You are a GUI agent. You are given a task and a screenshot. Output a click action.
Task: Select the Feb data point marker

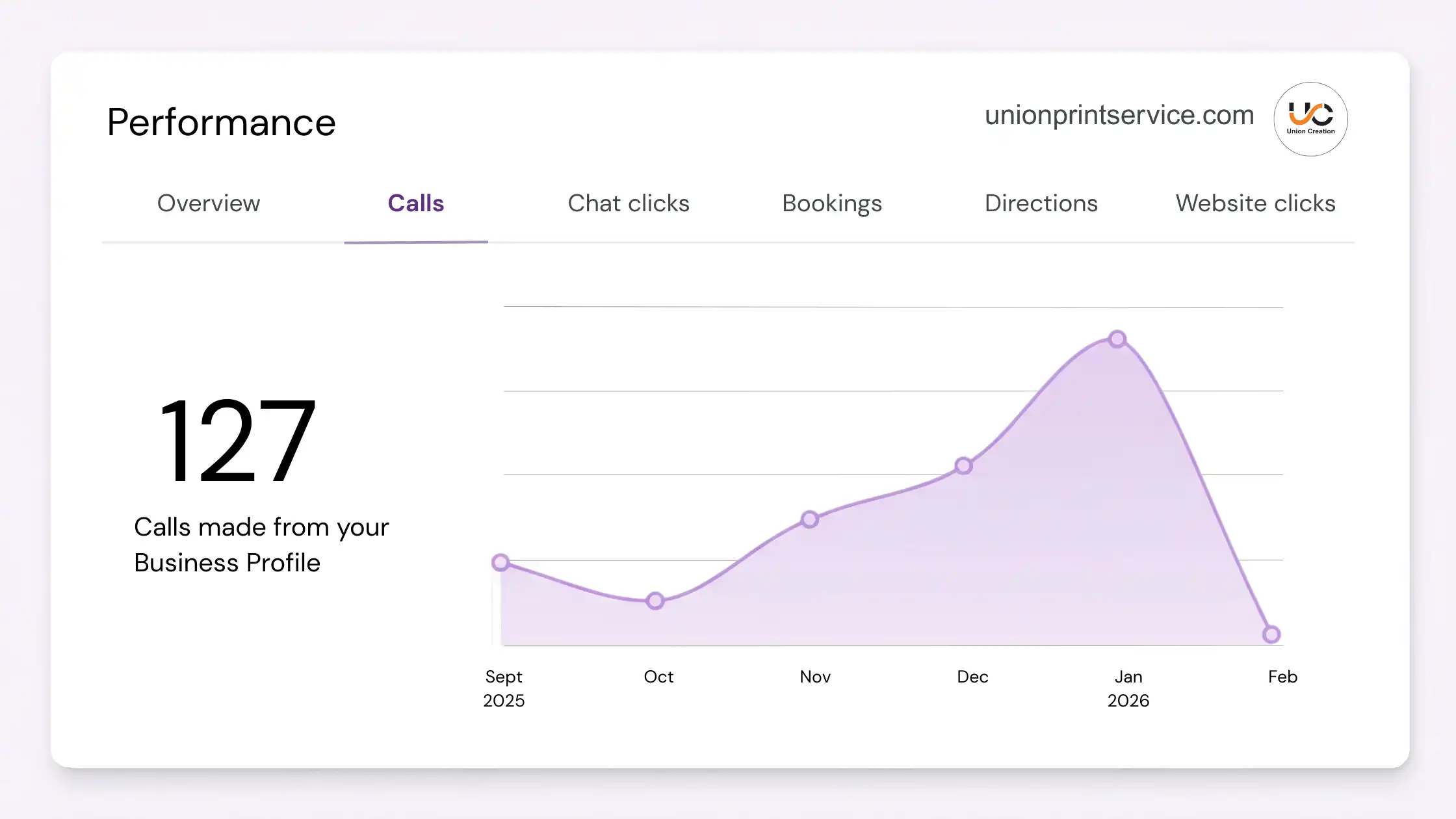click(1271, 634)
